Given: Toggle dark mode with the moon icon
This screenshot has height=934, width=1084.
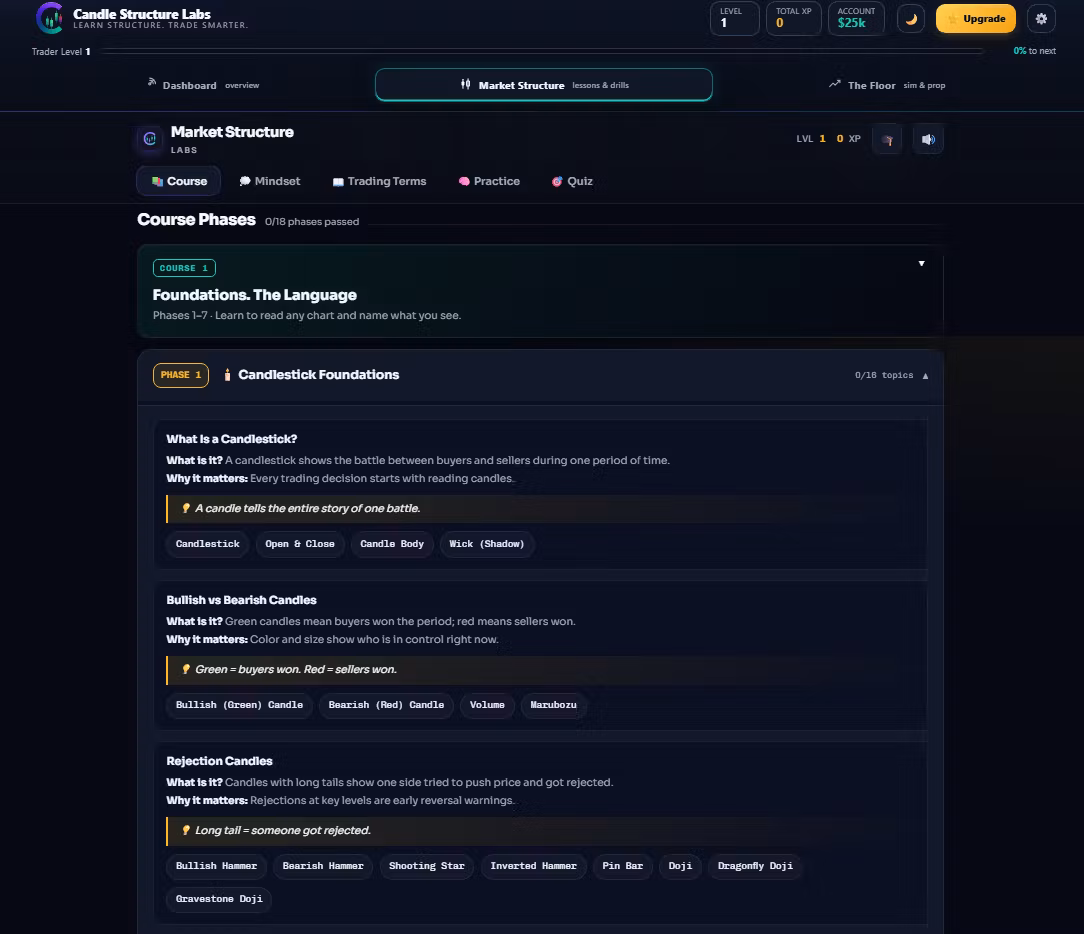Looking at the screenshot, I should 910,19.
